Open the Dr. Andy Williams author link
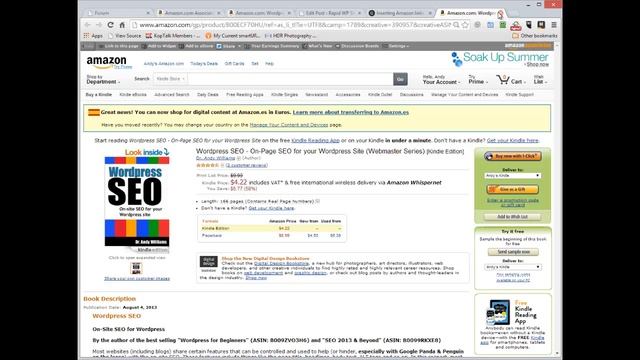Image resolution: width=640 pixels, height=360 pixels. (x=216, y=158)
